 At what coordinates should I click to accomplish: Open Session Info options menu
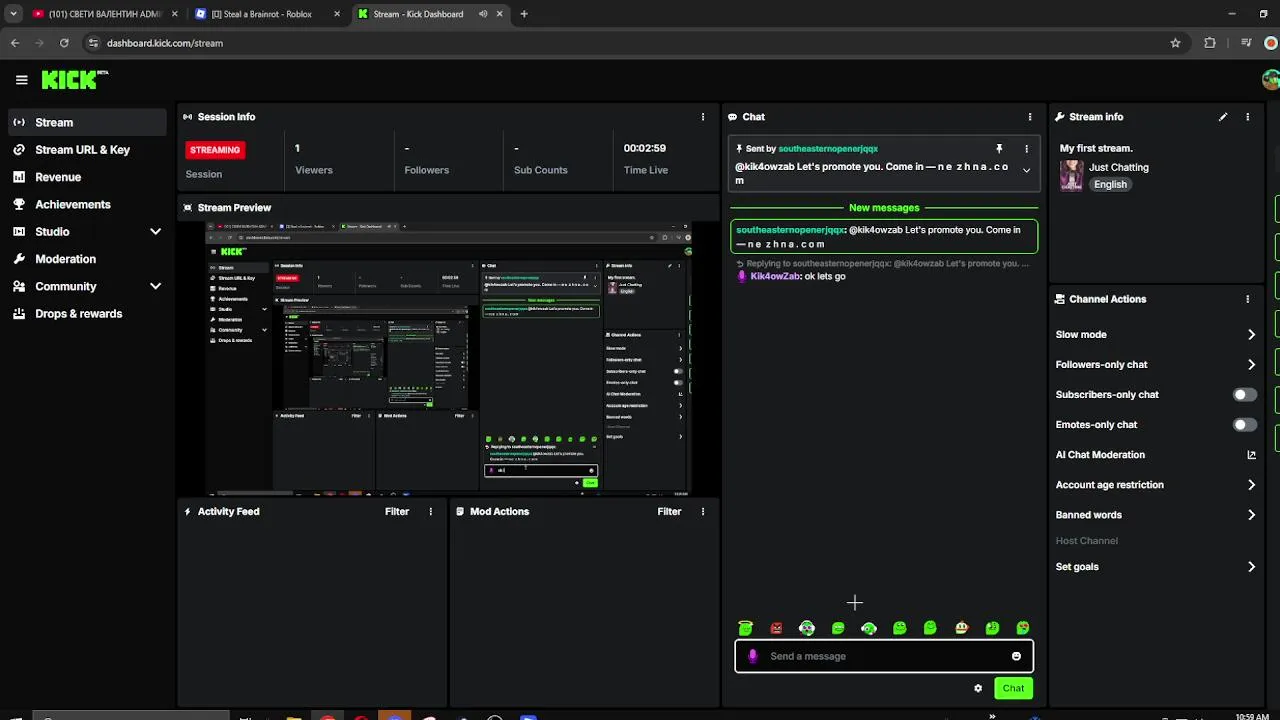pos(703,117)
